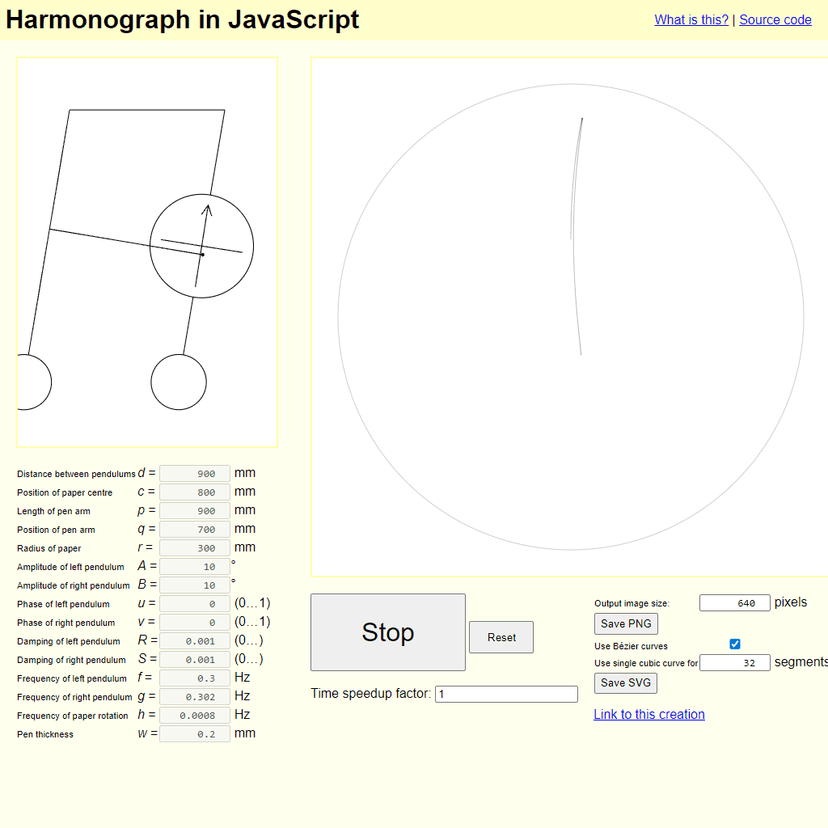Screen dimensions: 828x828
Task: Click the Save SVG button
Action: [x=625, y=683]
